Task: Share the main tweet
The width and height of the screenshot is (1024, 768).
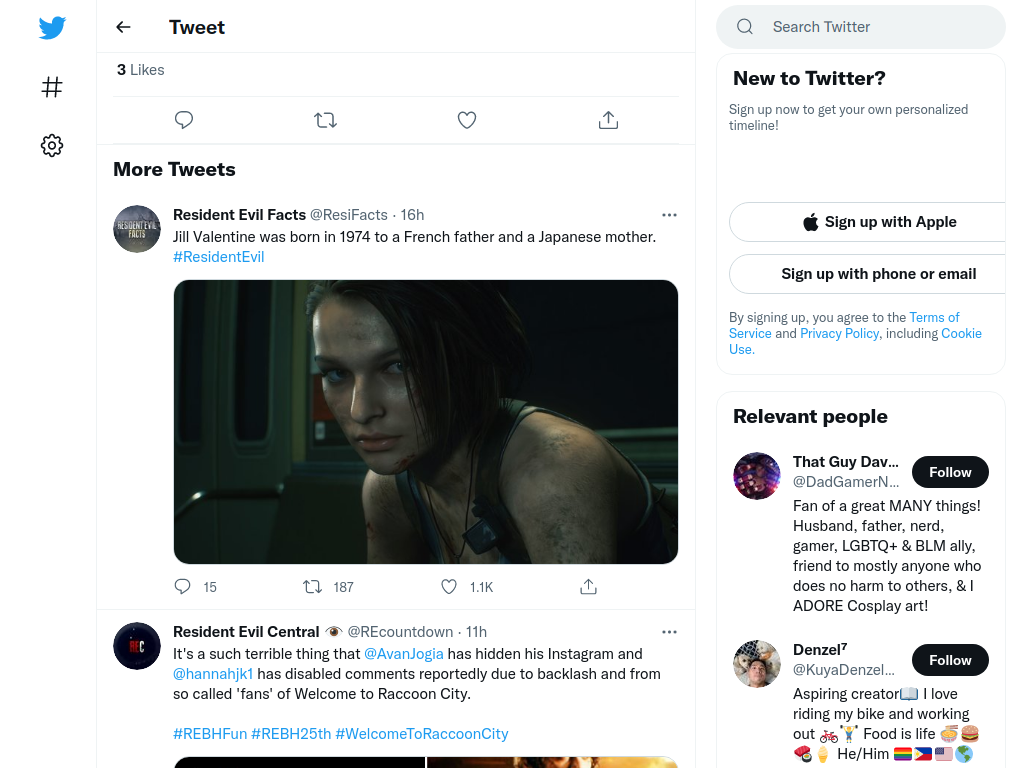Action: (x=608, y=120)
